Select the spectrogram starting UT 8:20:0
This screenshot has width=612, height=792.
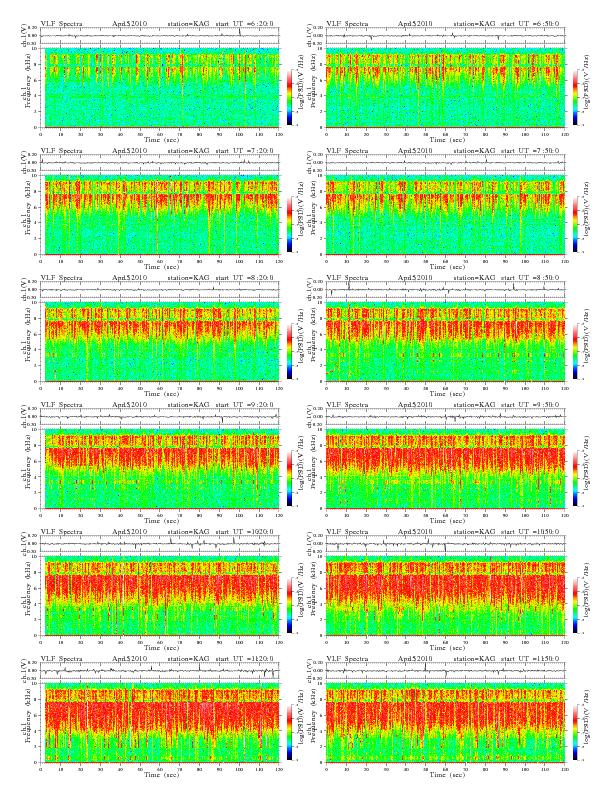[160, 341]
